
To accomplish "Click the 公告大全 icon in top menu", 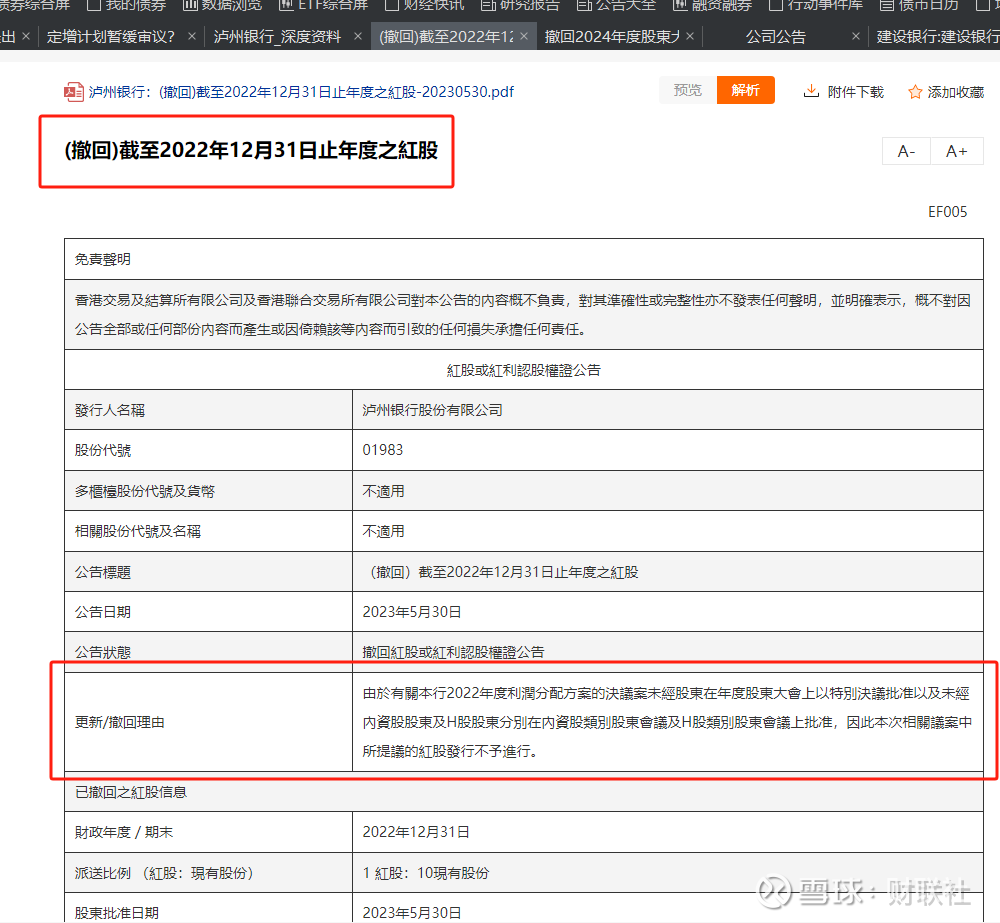I will pos(584,5).
